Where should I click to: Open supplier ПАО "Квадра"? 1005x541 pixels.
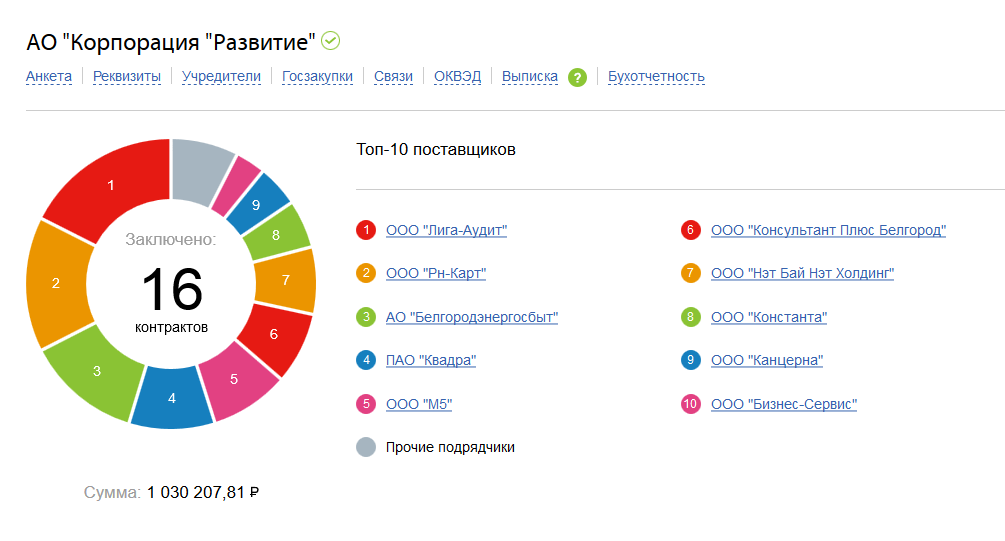coord(431,360)
